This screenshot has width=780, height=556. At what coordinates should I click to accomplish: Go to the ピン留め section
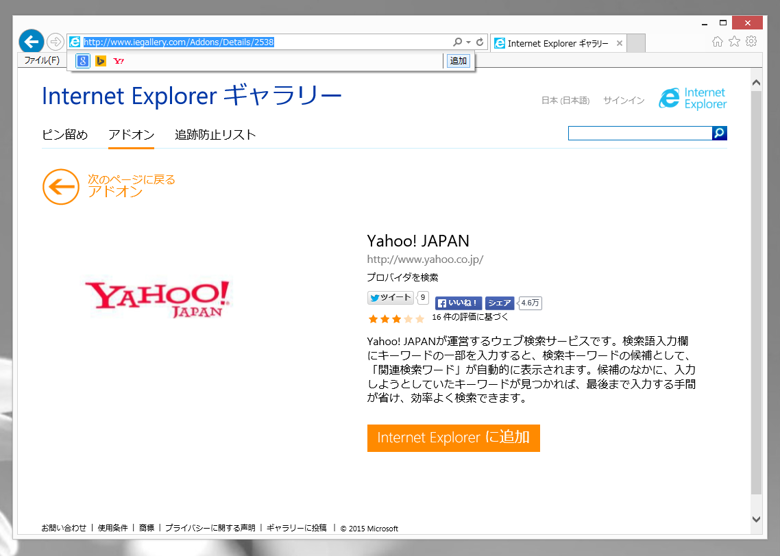click(65, 135)
